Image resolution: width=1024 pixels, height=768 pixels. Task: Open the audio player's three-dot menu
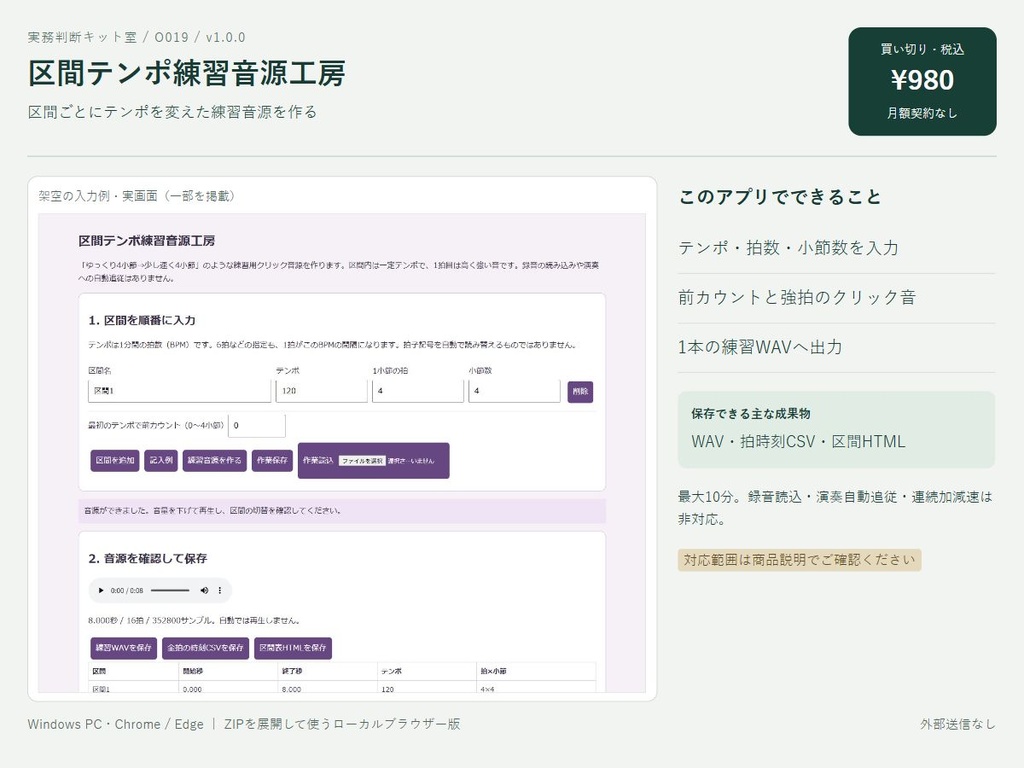(219, 590)
